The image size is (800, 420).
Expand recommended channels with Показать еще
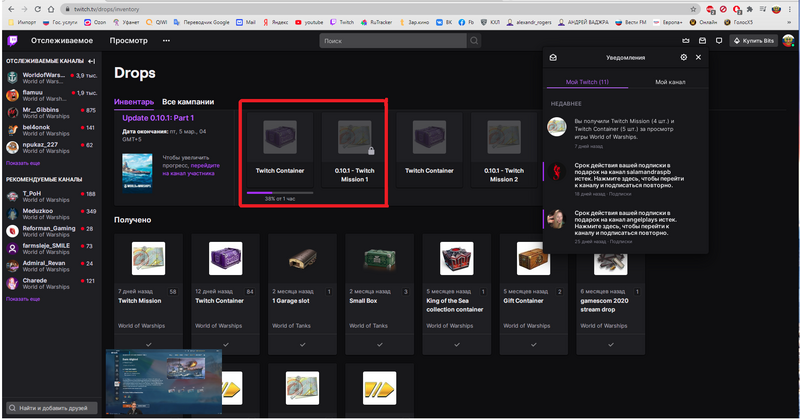[23, 299]
